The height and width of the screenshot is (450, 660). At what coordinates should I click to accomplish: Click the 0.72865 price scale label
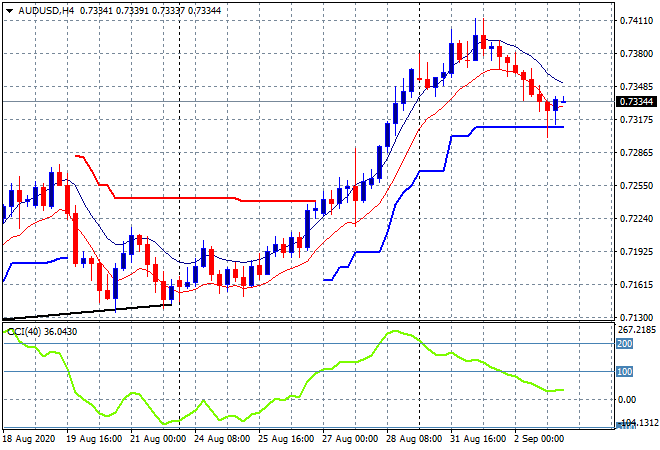636,152
